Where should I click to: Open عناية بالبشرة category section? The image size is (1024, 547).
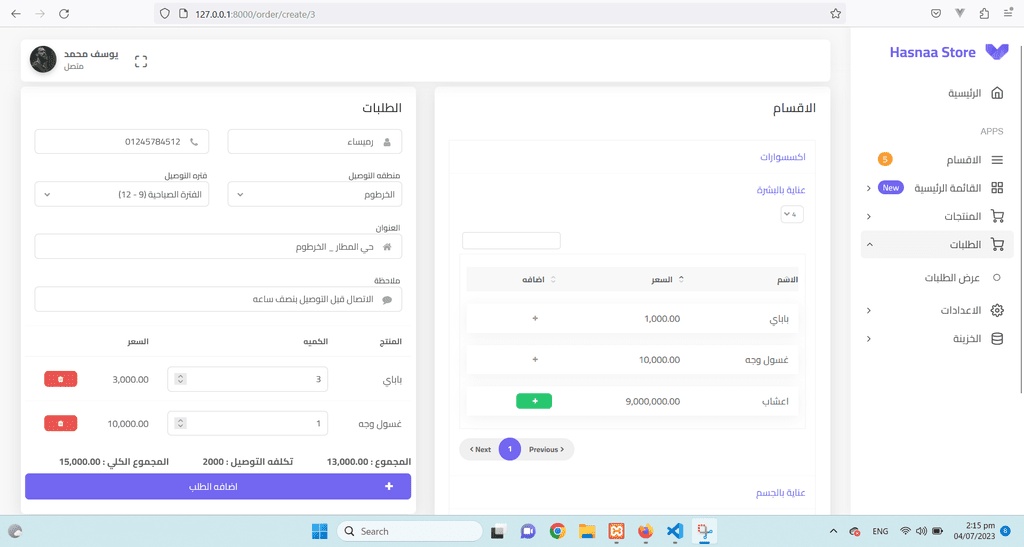pos(781,190)
